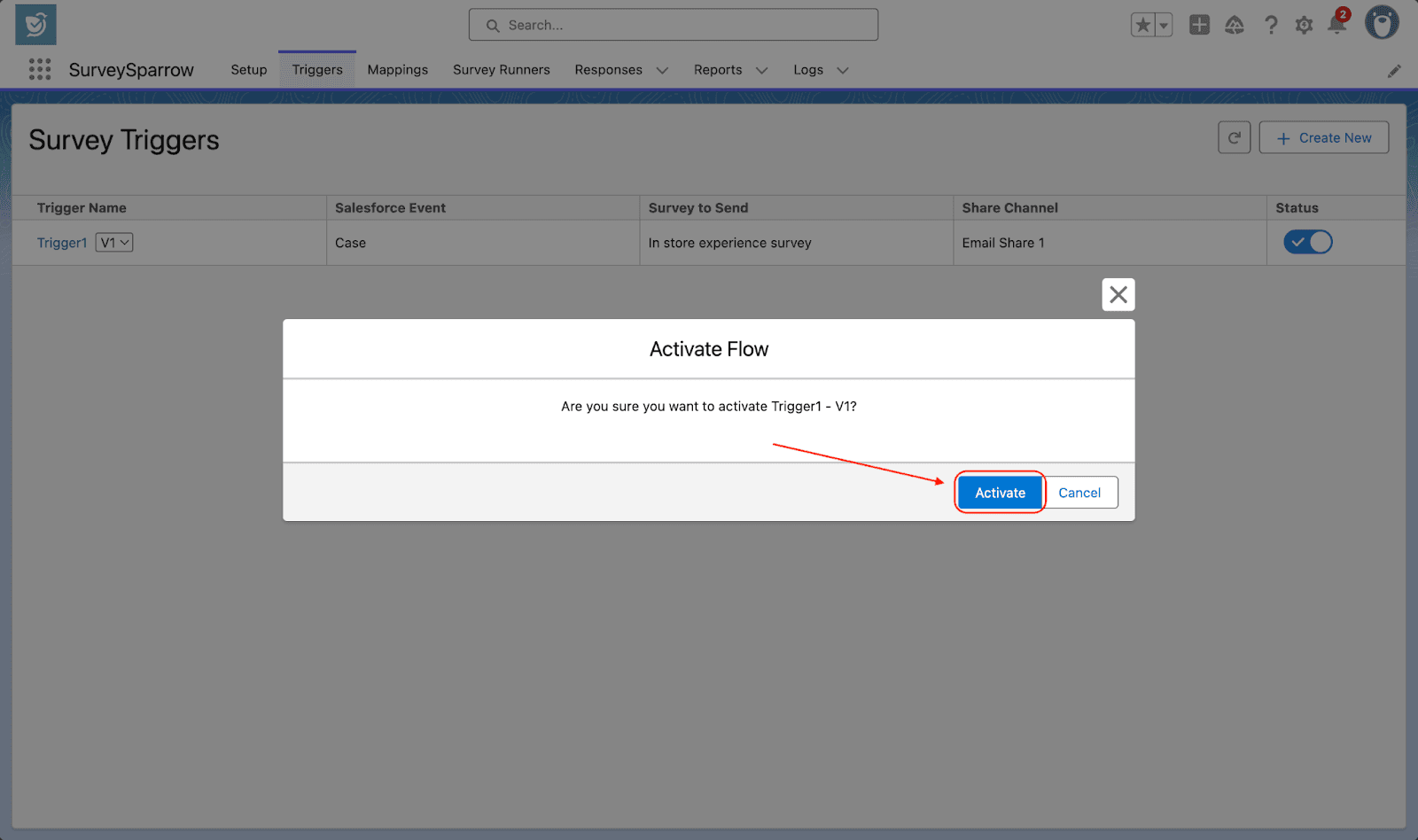1418x840 pixels.
Task: Open the V1 version dropdown
Action: coord(114,242)
